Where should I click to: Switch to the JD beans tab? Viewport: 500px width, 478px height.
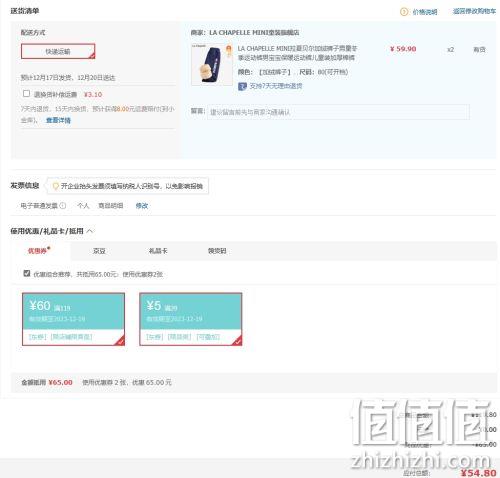click(x=99, y=251)
